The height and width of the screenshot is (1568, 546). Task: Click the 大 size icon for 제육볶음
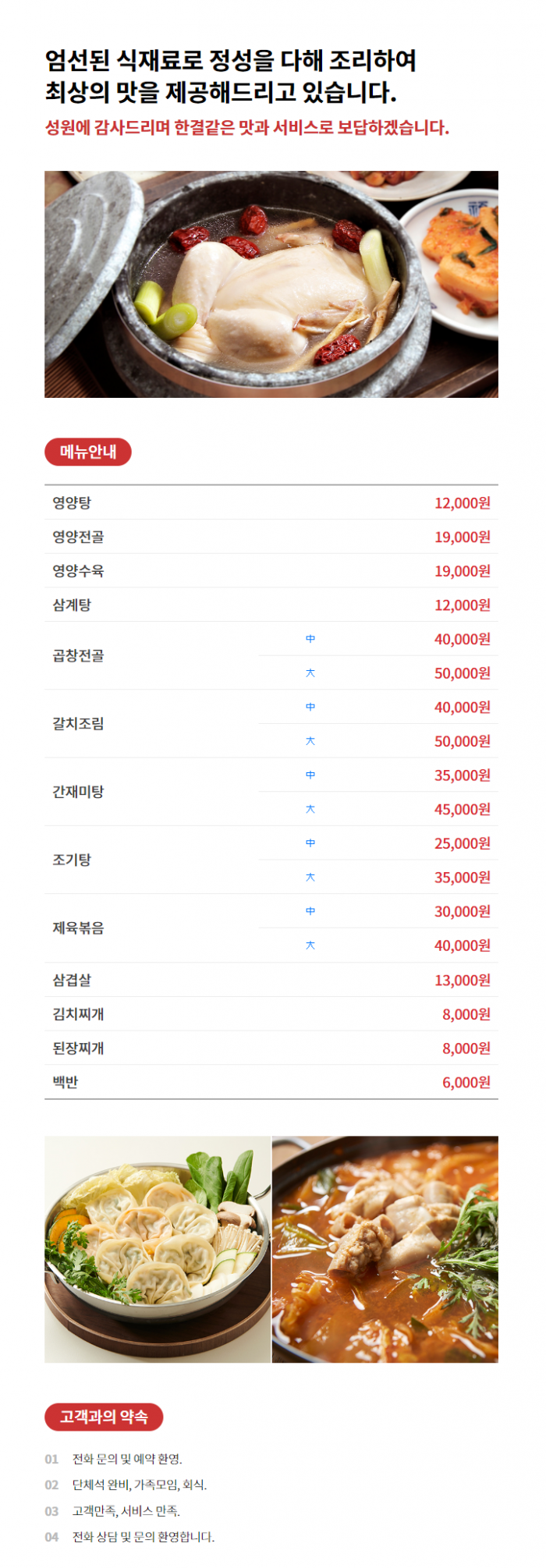point(310,945)
